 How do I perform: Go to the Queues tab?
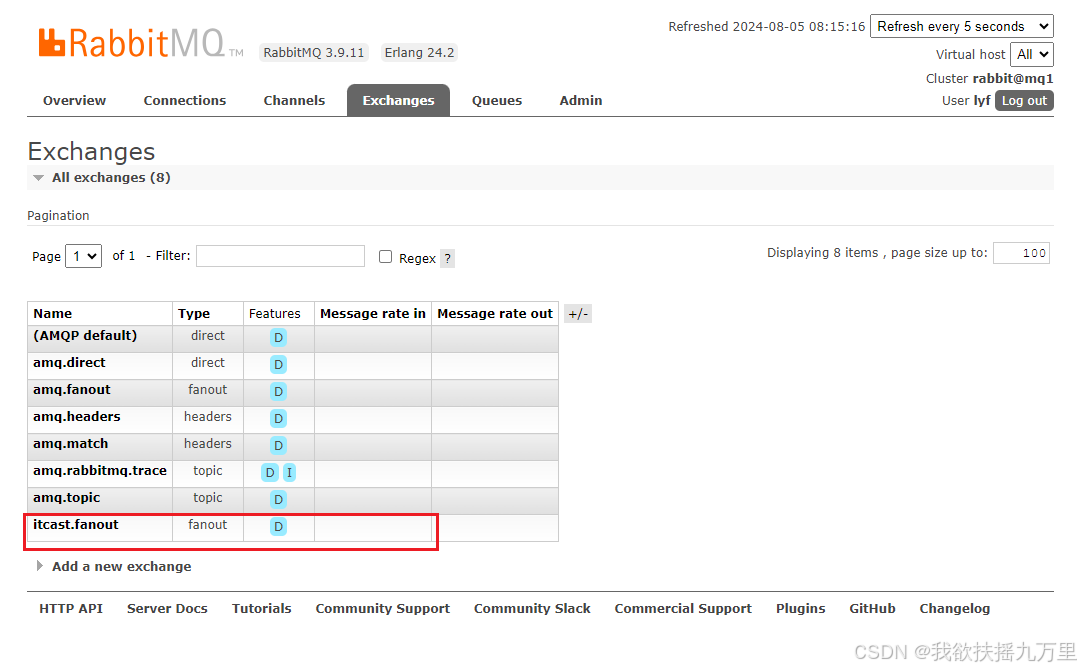point(497,101)
